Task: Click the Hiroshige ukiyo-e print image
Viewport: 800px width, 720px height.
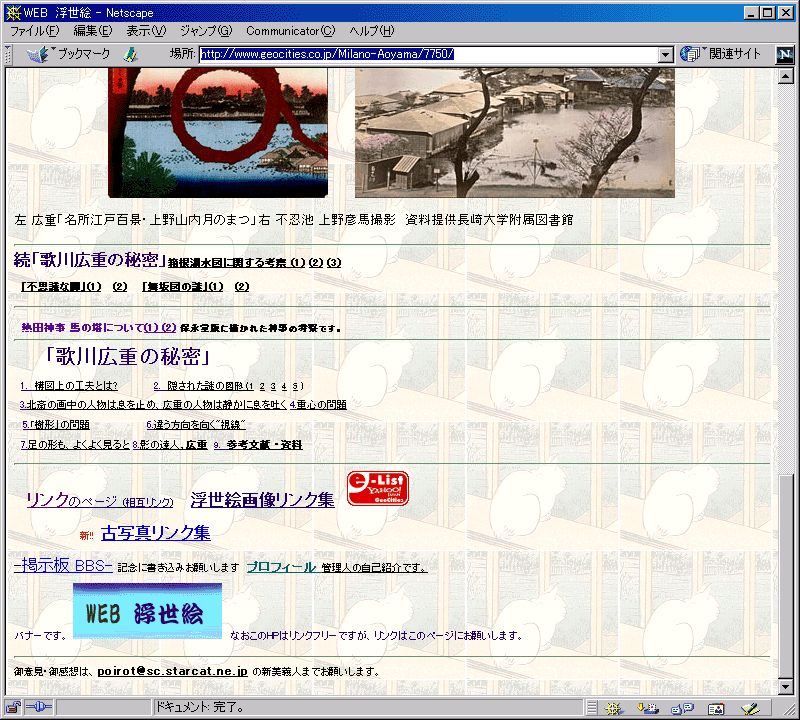Action: (x=218, y=133)
